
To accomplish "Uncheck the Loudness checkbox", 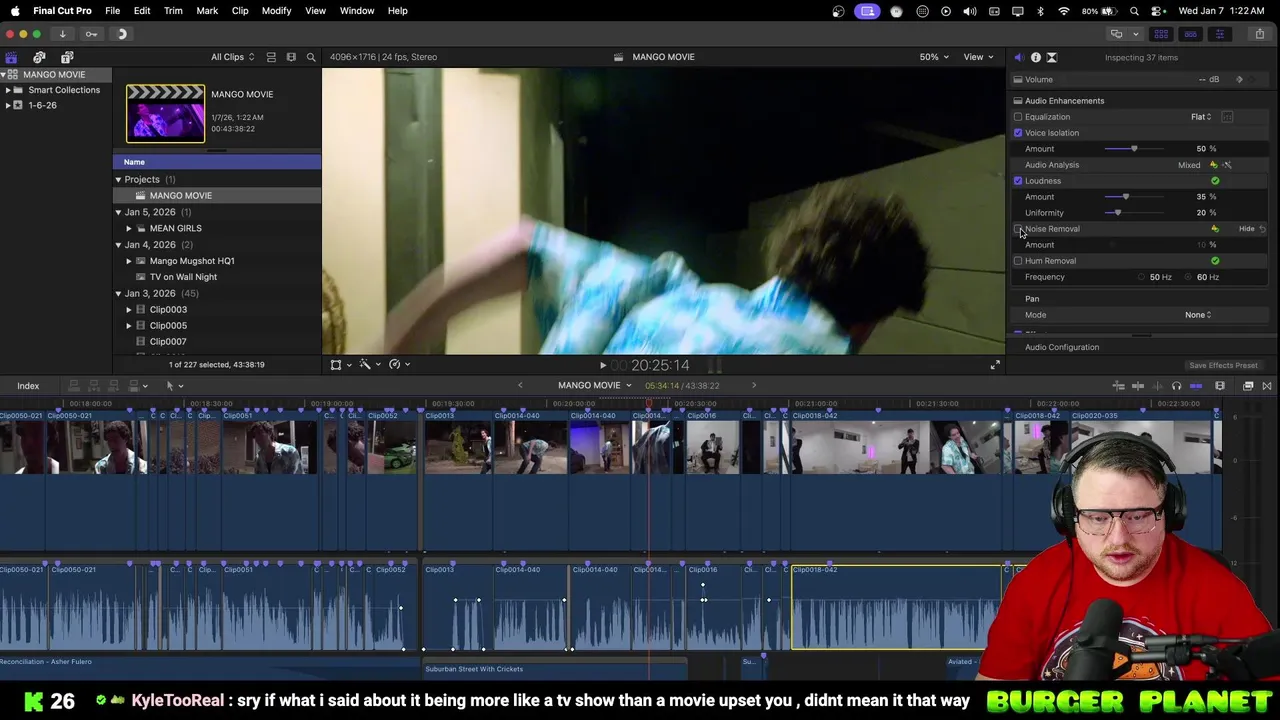I will pos(1018,181).
